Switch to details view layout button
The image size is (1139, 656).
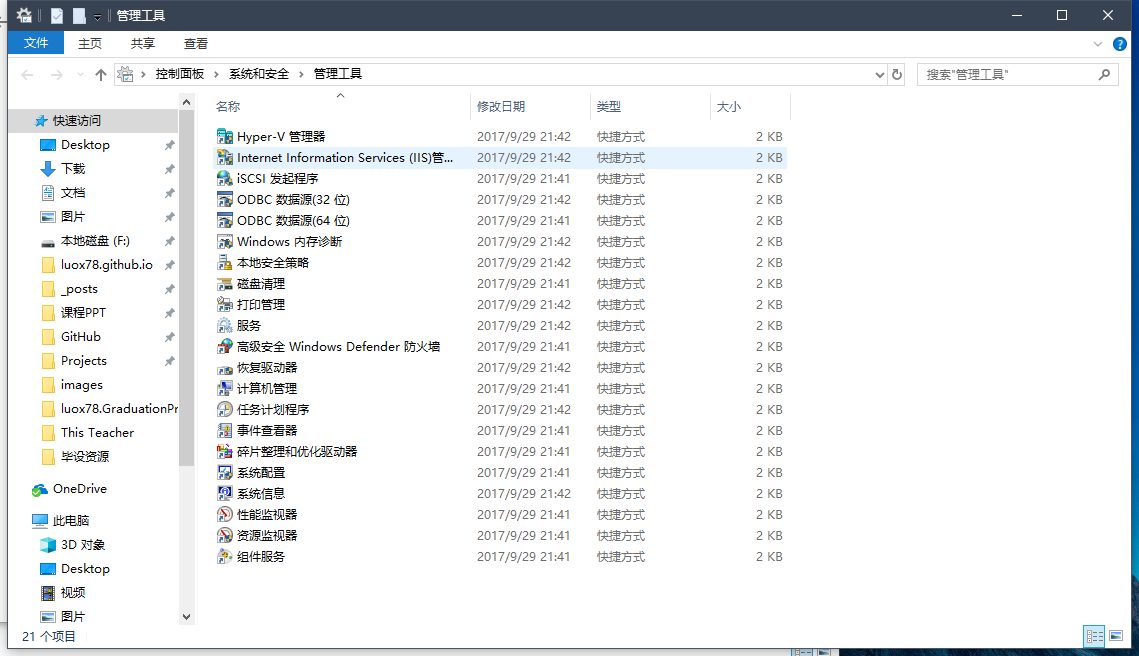click(x=1095, y=636)
